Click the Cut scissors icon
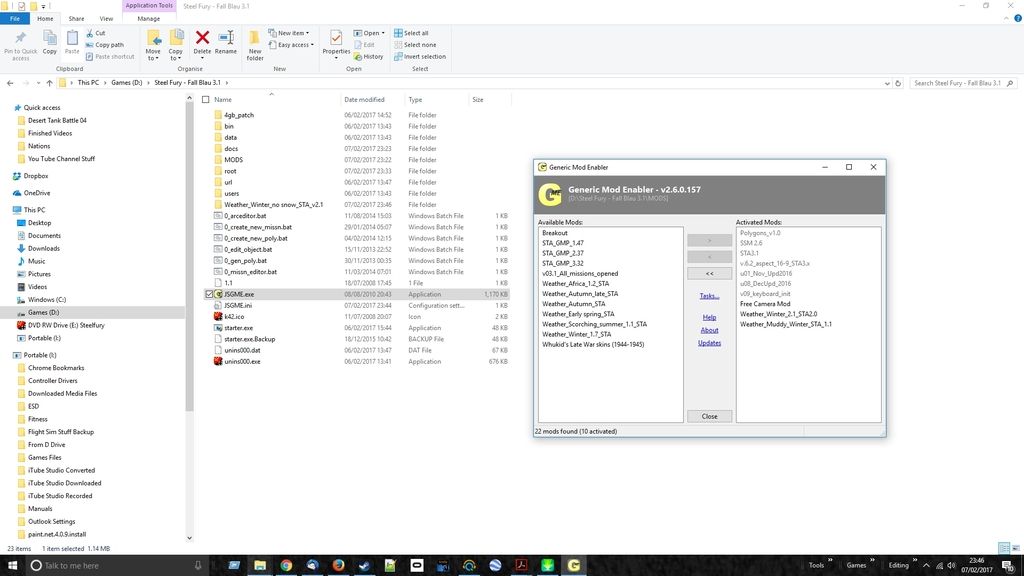Screen dimensions: 1024x576 click(90, 33)
